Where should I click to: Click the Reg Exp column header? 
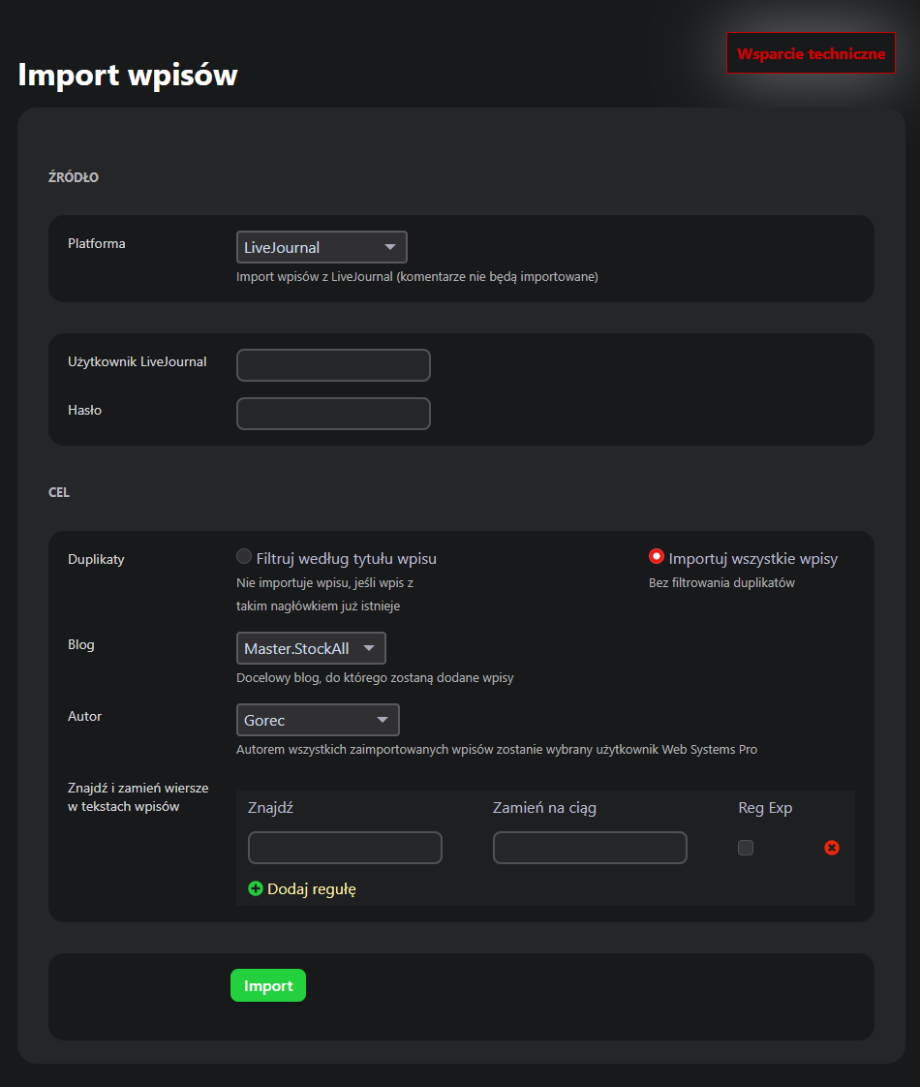(x=765, y=808)
